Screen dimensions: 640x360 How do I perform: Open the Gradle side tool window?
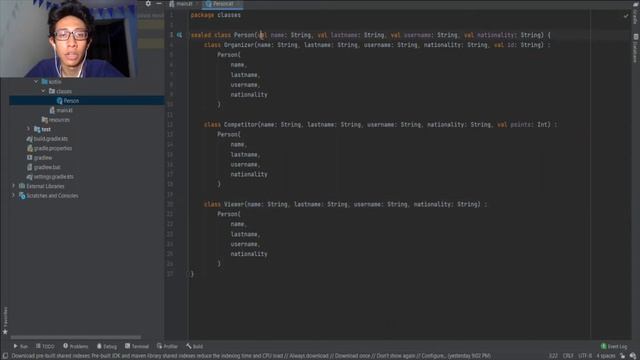point(636,12)
